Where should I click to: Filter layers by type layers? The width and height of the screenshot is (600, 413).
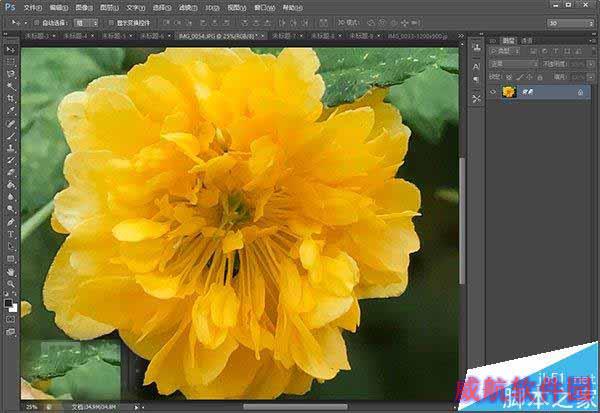[x=556, y=51]
